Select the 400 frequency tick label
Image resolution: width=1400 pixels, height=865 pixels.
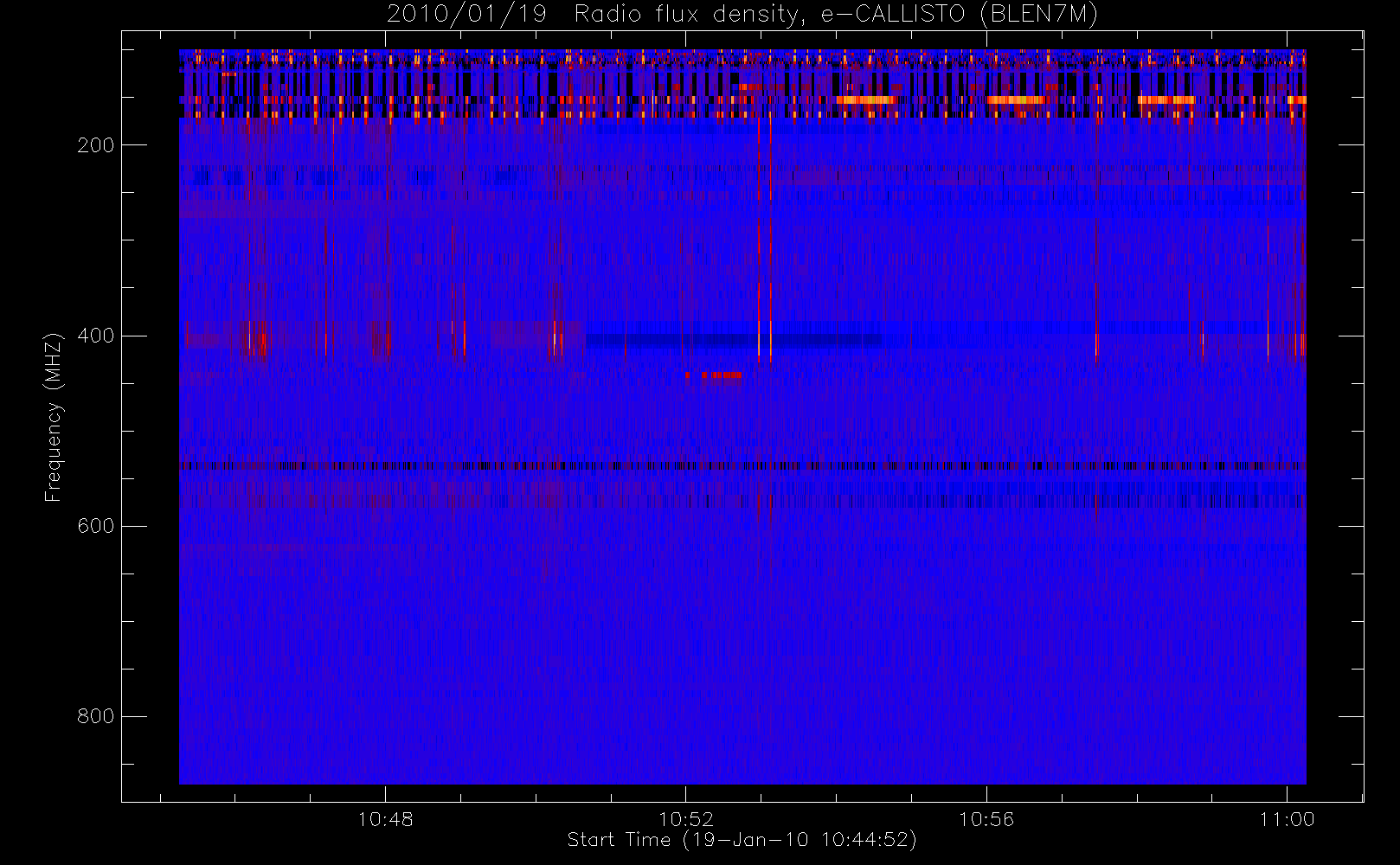click(x=95, y=336)
